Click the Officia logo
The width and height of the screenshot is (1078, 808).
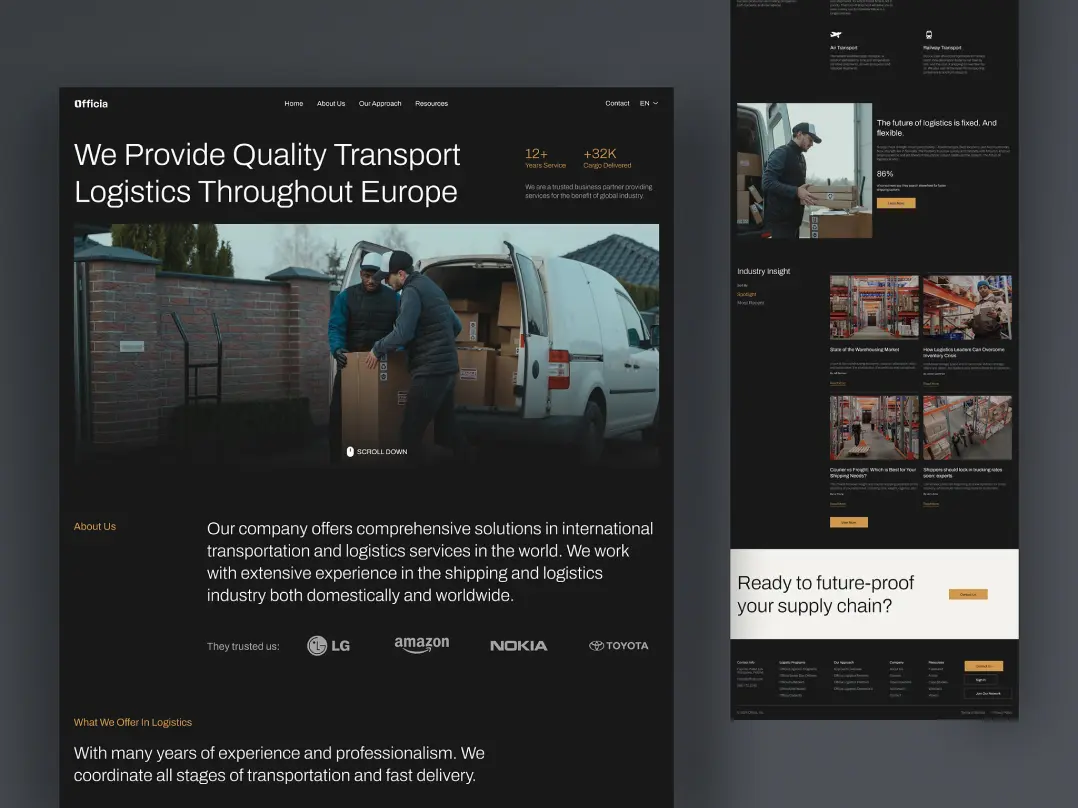click(91, 104)
